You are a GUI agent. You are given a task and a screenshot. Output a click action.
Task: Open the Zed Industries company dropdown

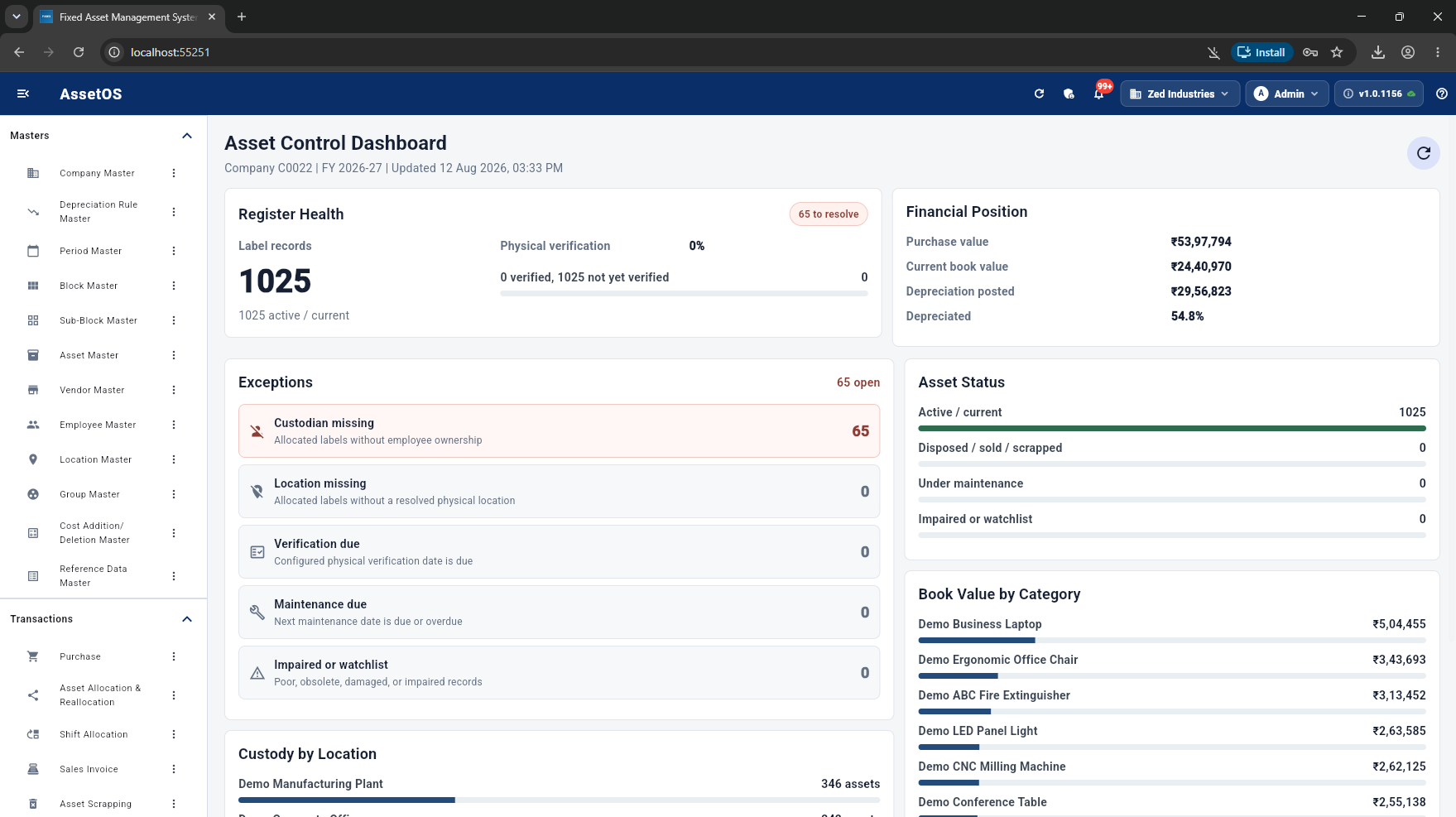click(x=1180, y=94)
